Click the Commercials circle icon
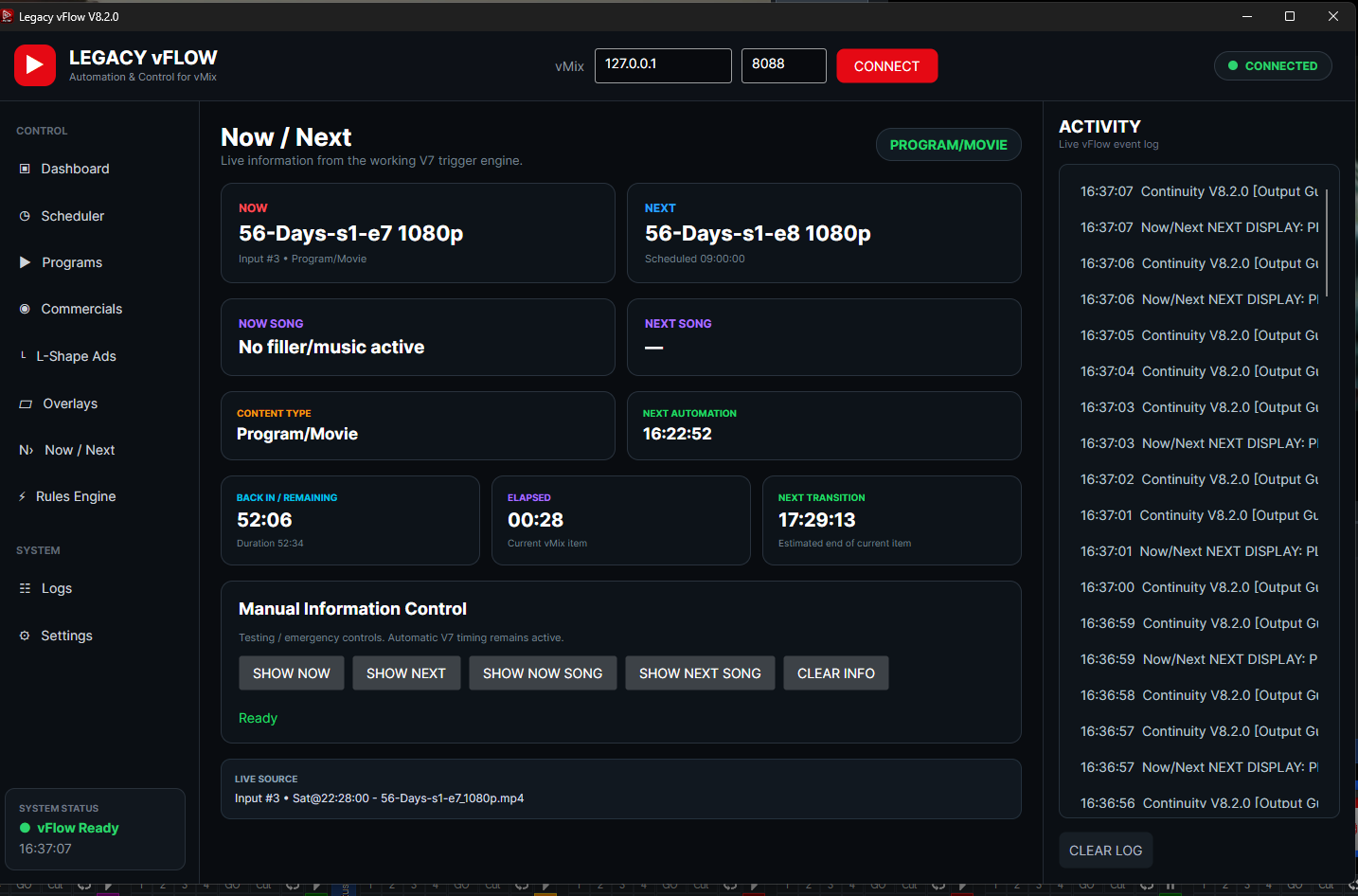Screen dimensions: 1358x896 [x=25, y=309]
